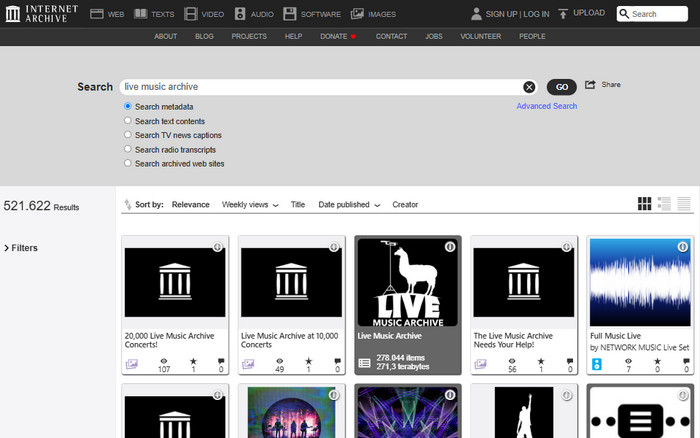This screenshot has height=438, width=700.
Task: Select Search text contents option
Action: tap(128, 121)
